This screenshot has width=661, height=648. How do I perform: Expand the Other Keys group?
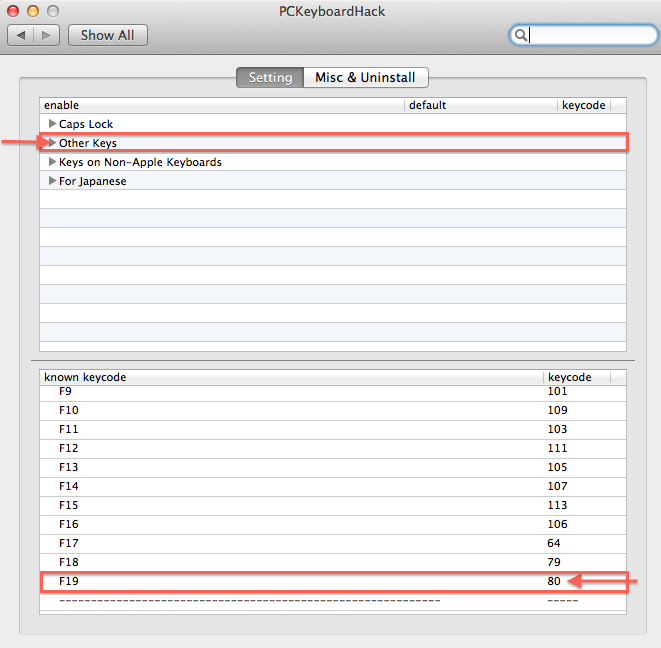pos(53,143)
